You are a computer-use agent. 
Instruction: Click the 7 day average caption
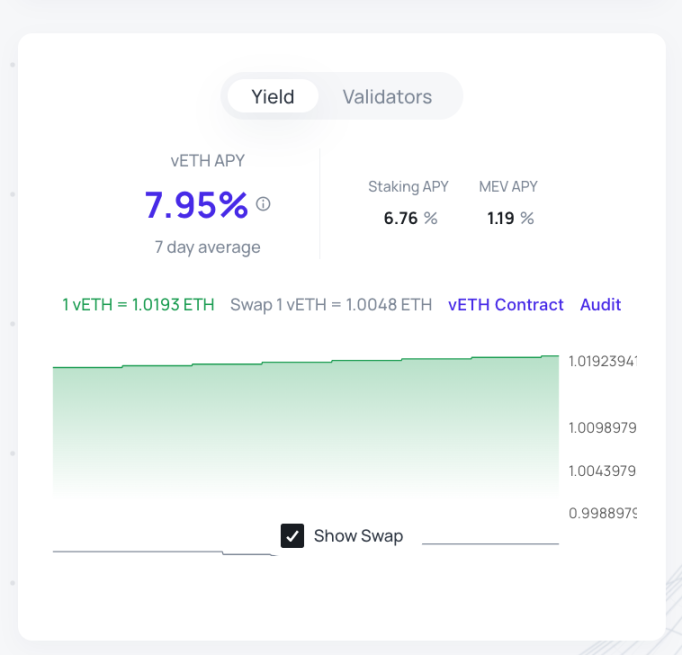[207, 247]
